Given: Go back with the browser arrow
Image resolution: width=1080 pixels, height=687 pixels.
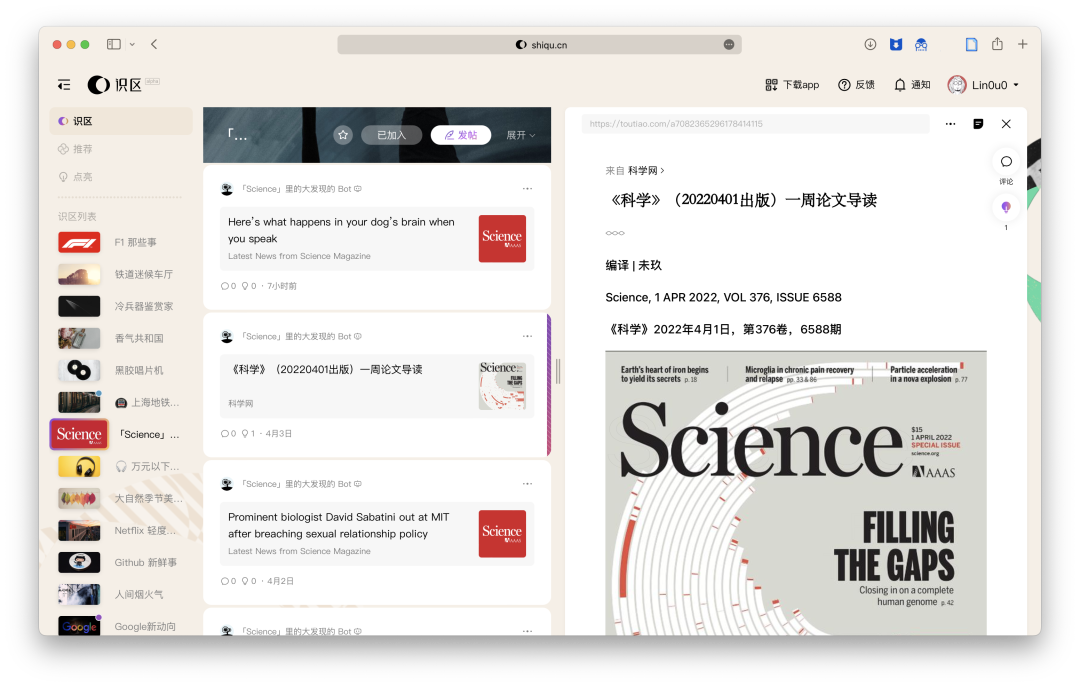Looking at the screenshot, I should click(x=154, y=44).
